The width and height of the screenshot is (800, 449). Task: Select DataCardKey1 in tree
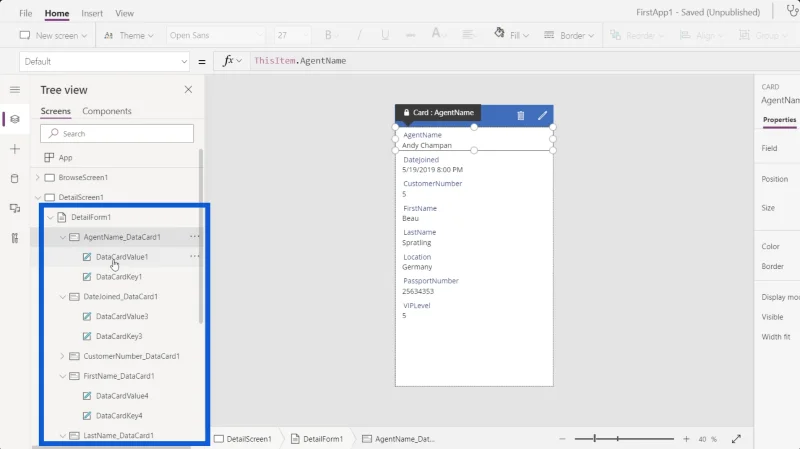tap(119, 277)
